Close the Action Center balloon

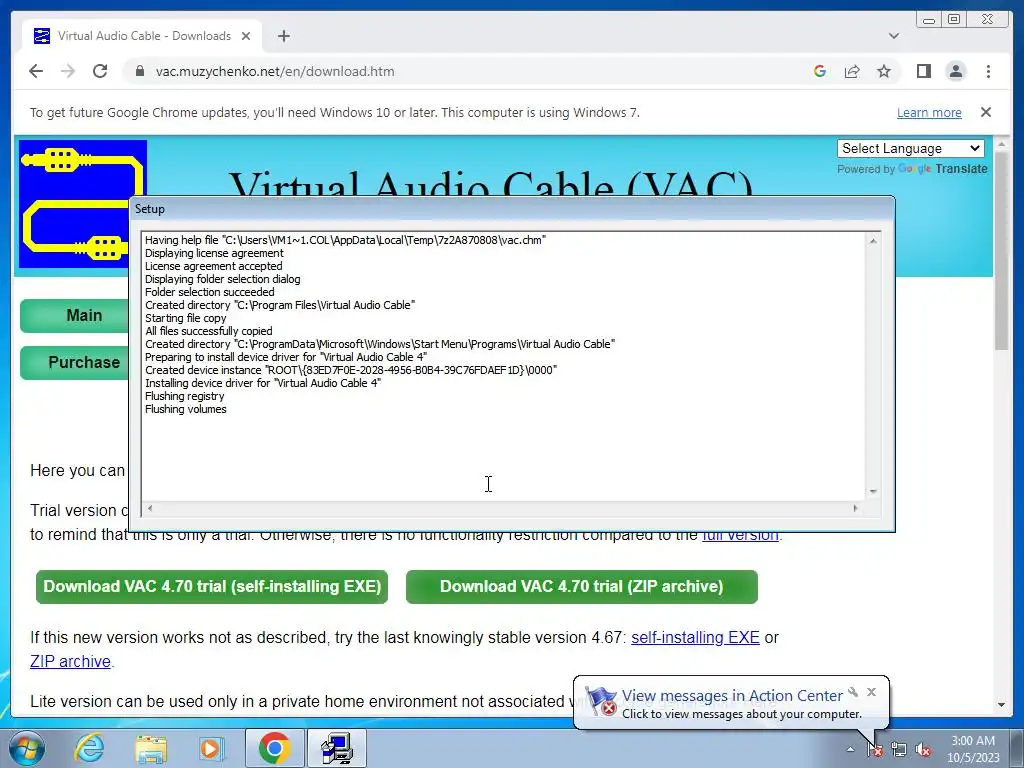[x=871, y=692]
